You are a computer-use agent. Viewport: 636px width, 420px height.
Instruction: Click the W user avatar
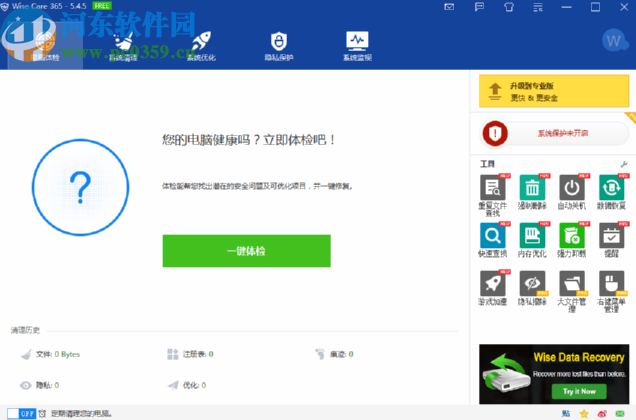pos(614,40)
